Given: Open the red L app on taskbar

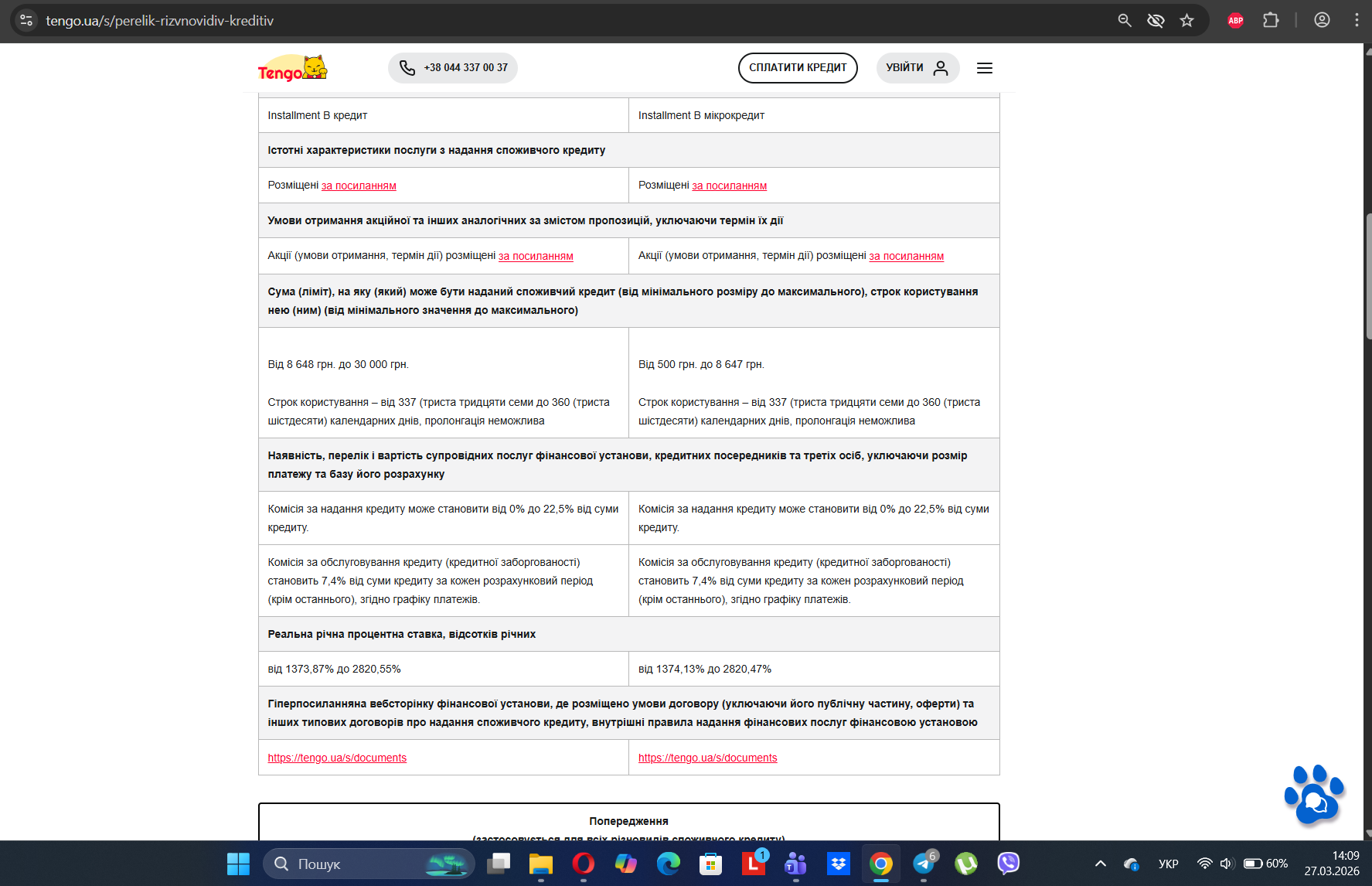Looking at the screenshot, I should tap(754, 864).
